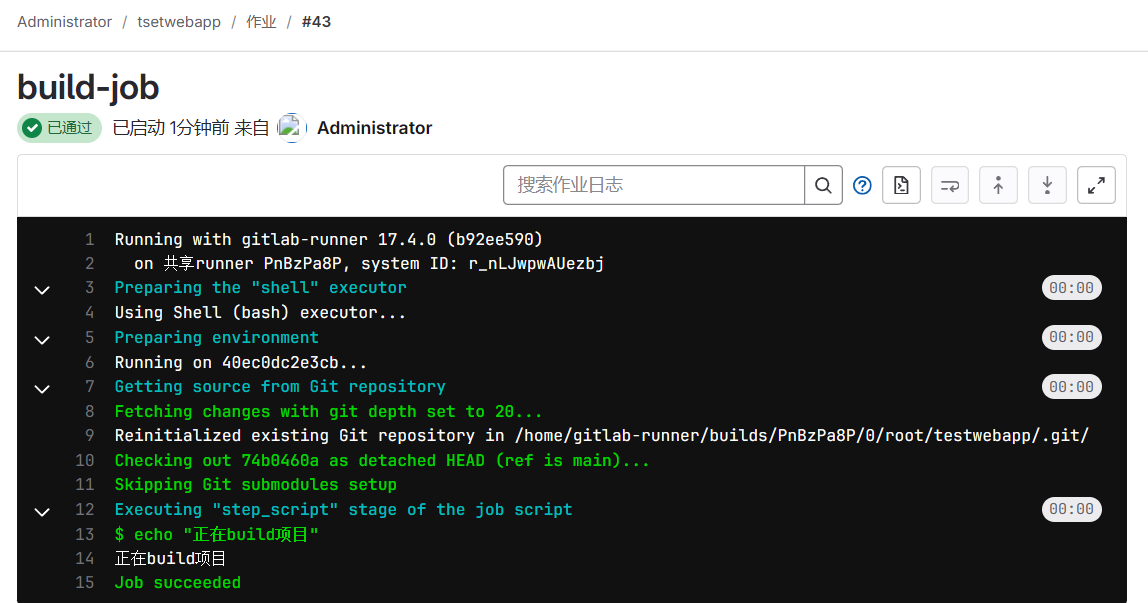Click 'system ID: r_nLJwpwAUezbj' line
1148x603 pixels.
click(369, 263)
